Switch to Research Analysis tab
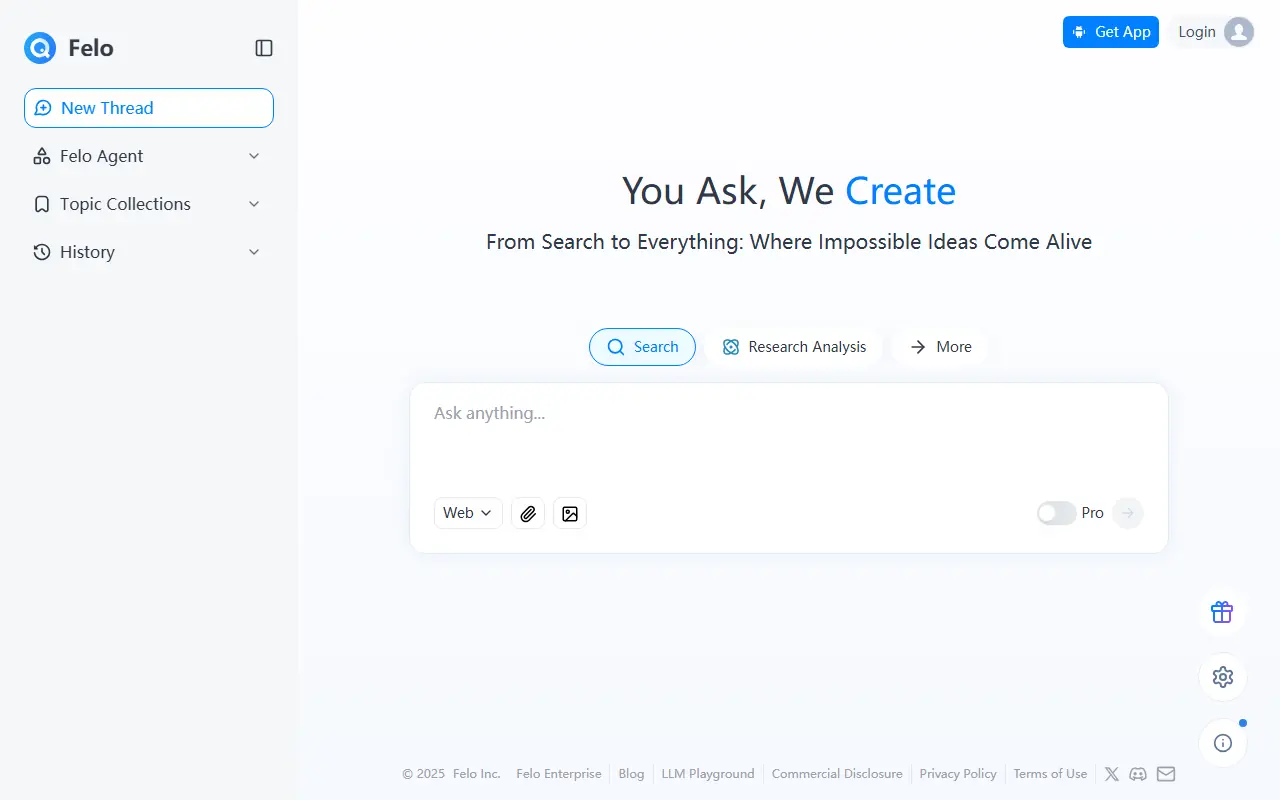Image resolution: width=1280 pixels, height=800 pixels. tap(794, 347)
